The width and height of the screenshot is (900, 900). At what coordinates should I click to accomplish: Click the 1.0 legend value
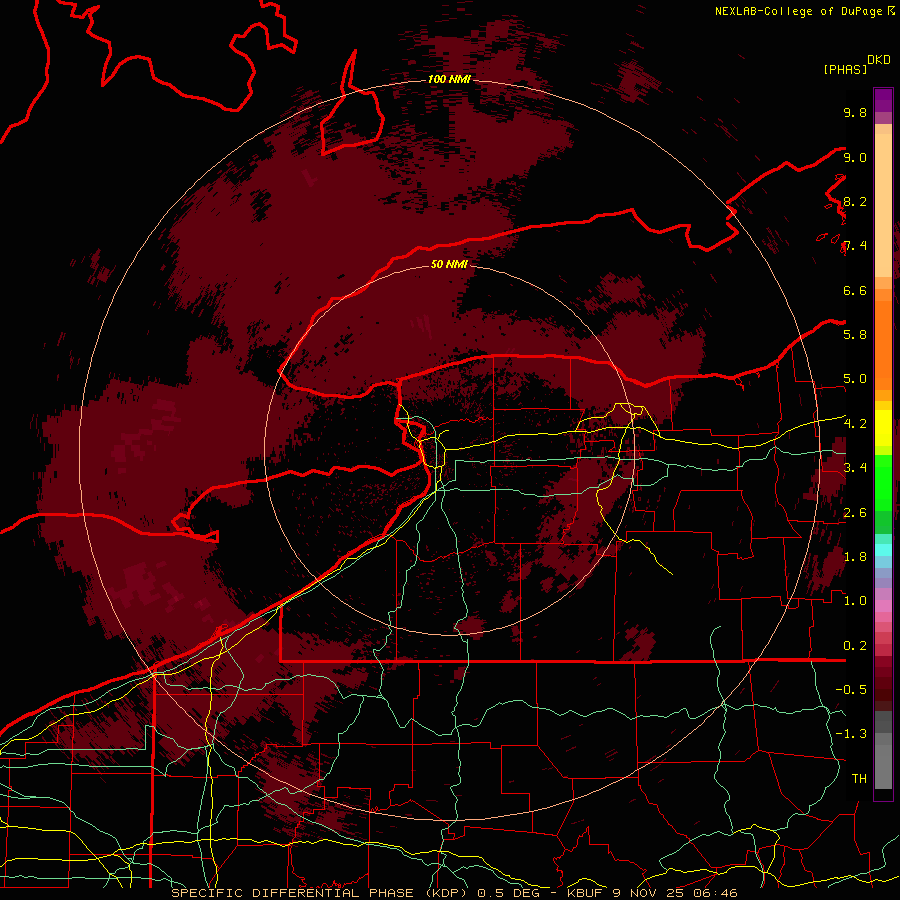click(x=855, y=600)
